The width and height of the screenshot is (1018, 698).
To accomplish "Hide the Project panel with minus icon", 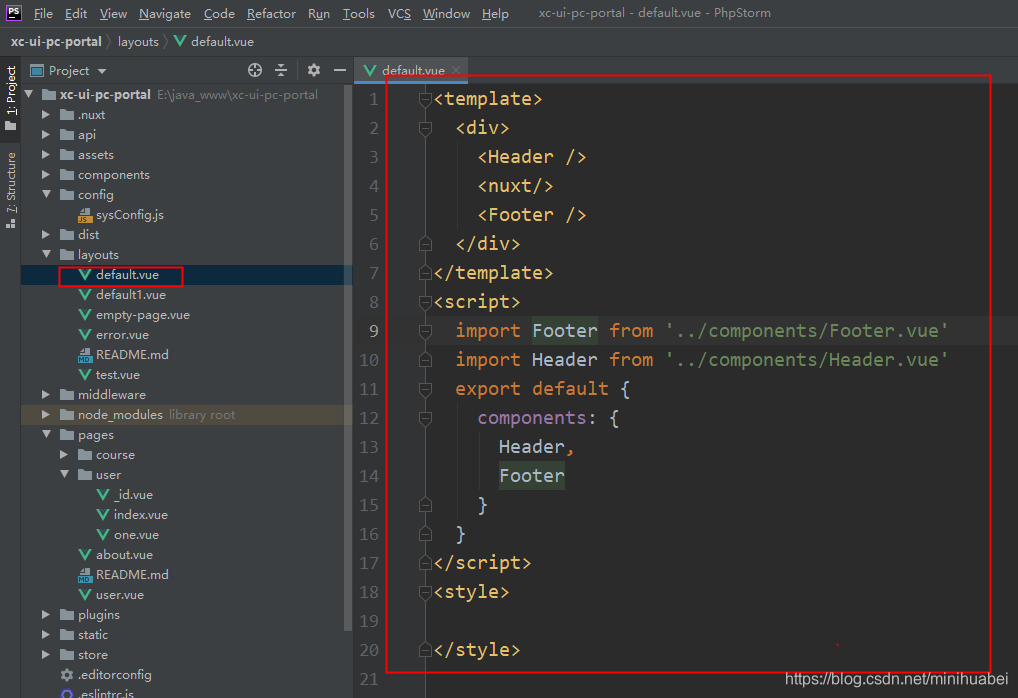I will coord(340,70).
